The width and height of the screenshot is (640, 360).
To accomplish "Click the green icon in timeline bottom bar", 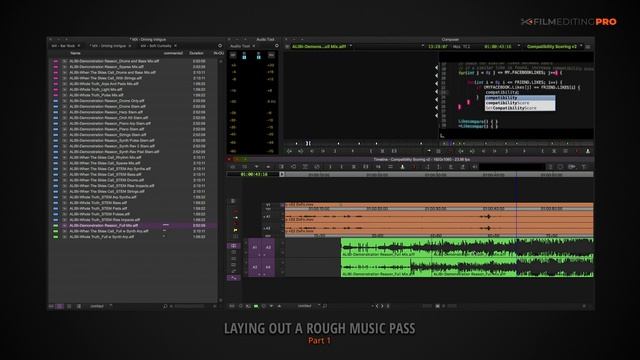I will [256, 306].
